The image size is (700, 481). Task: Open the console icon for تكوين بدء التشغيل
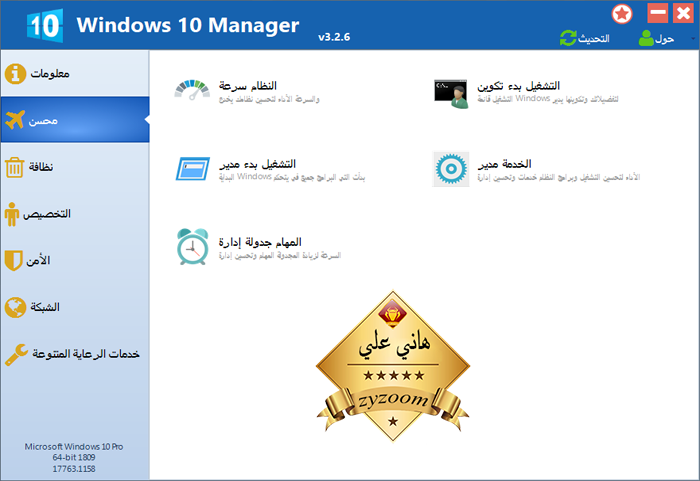(451, 94)
